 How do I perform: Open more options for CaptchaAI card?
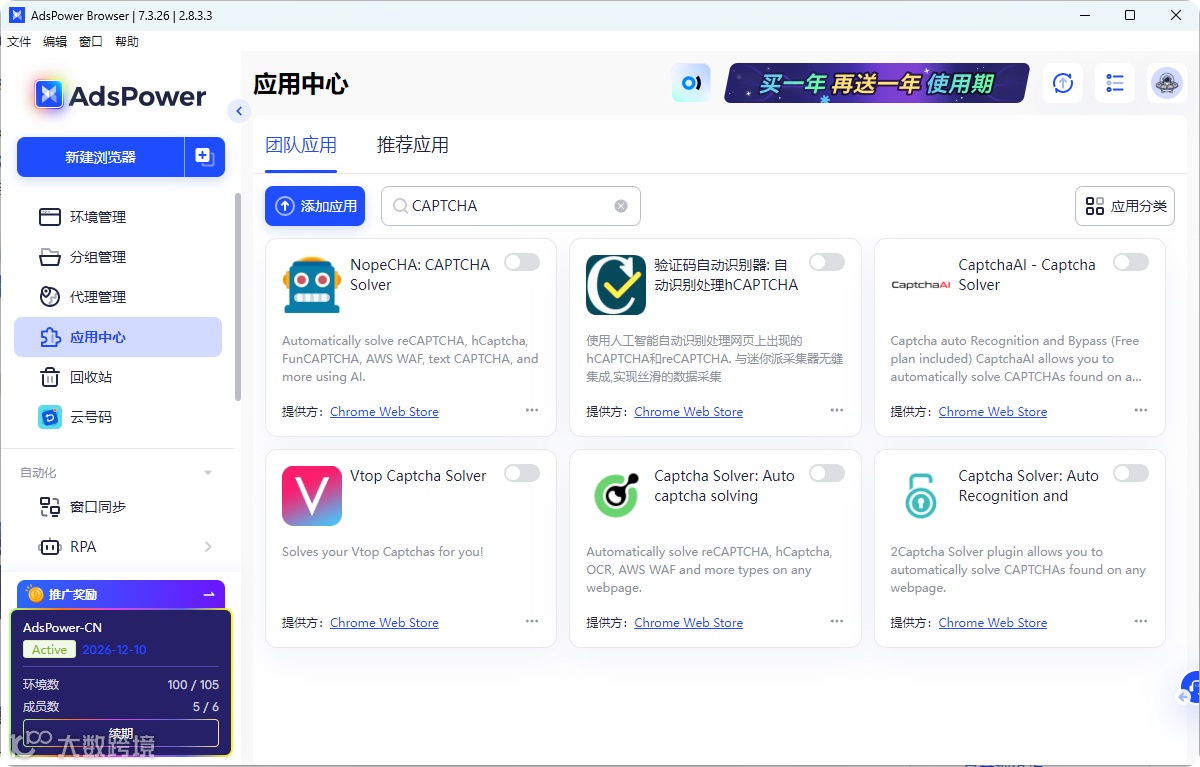pyautogui.click(x=1141, y=411)
